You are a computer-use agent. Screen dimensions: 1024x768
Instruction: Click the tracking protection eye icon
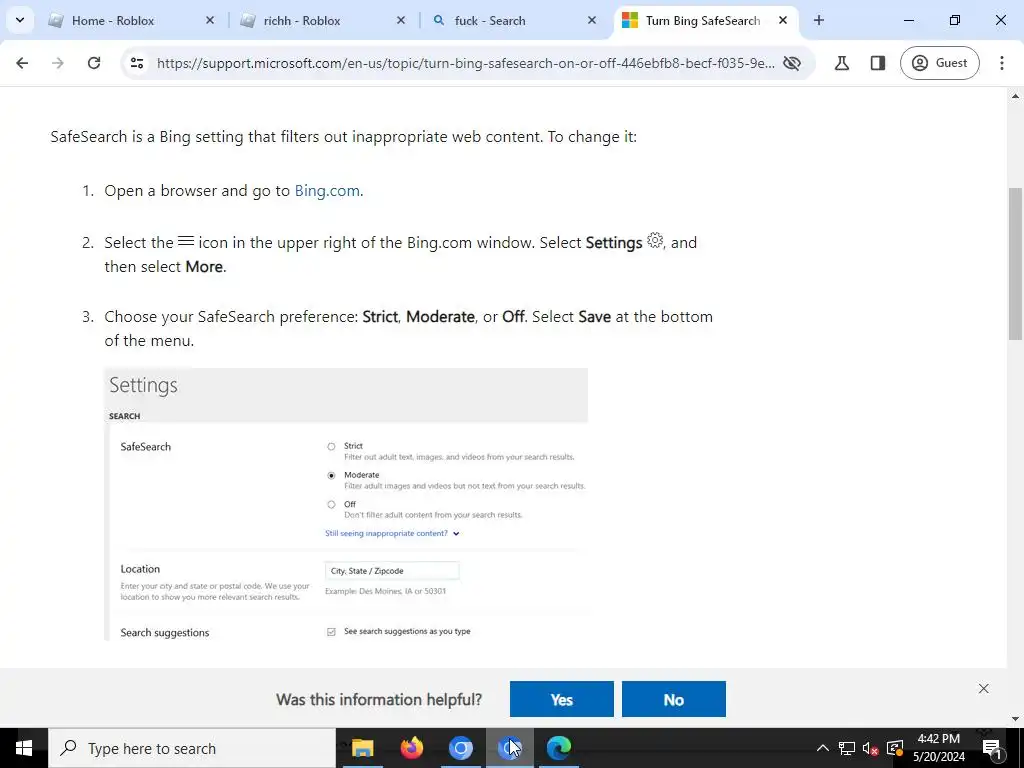point(792,63)
